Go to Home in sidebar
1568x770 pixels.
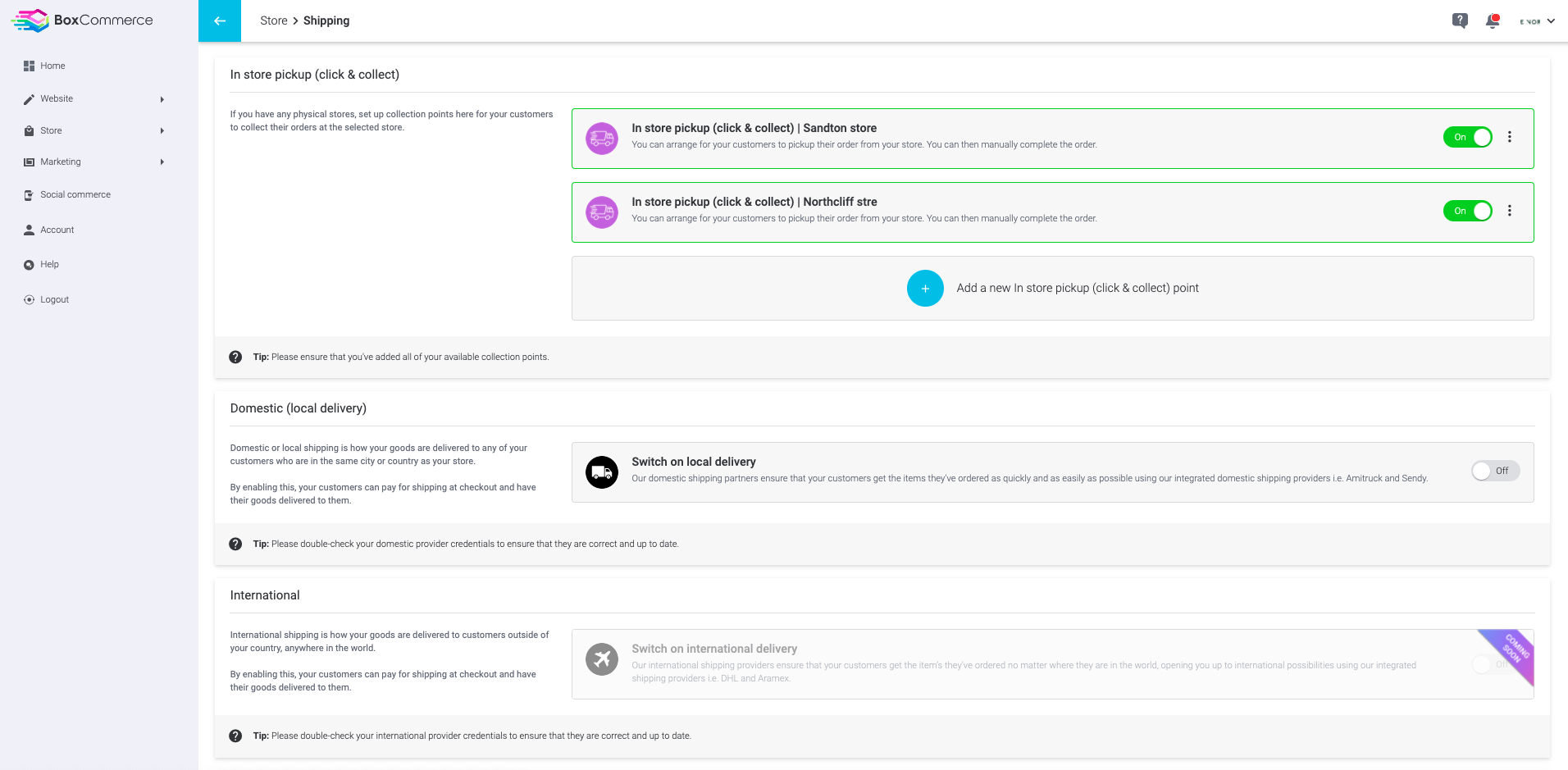pyautogui.click(x=52, y=66)
